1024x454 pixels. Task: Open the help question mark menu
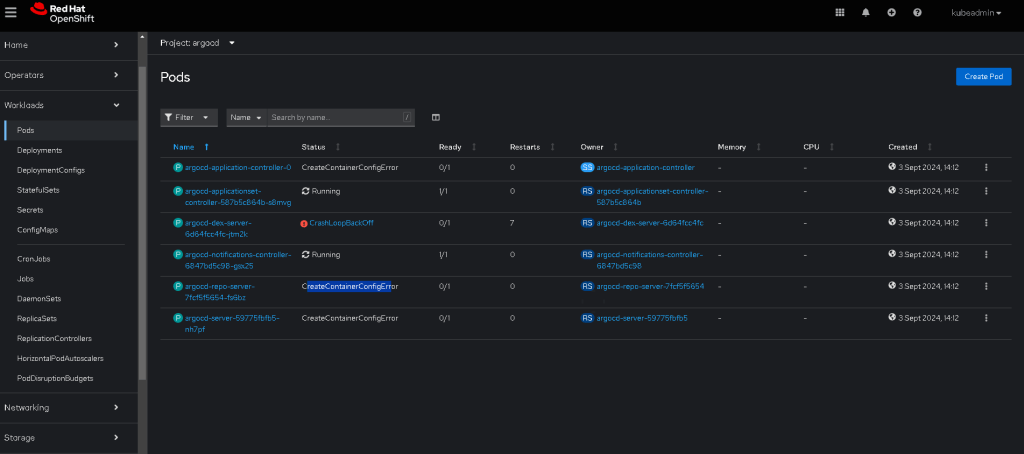[x=917, y=12]
